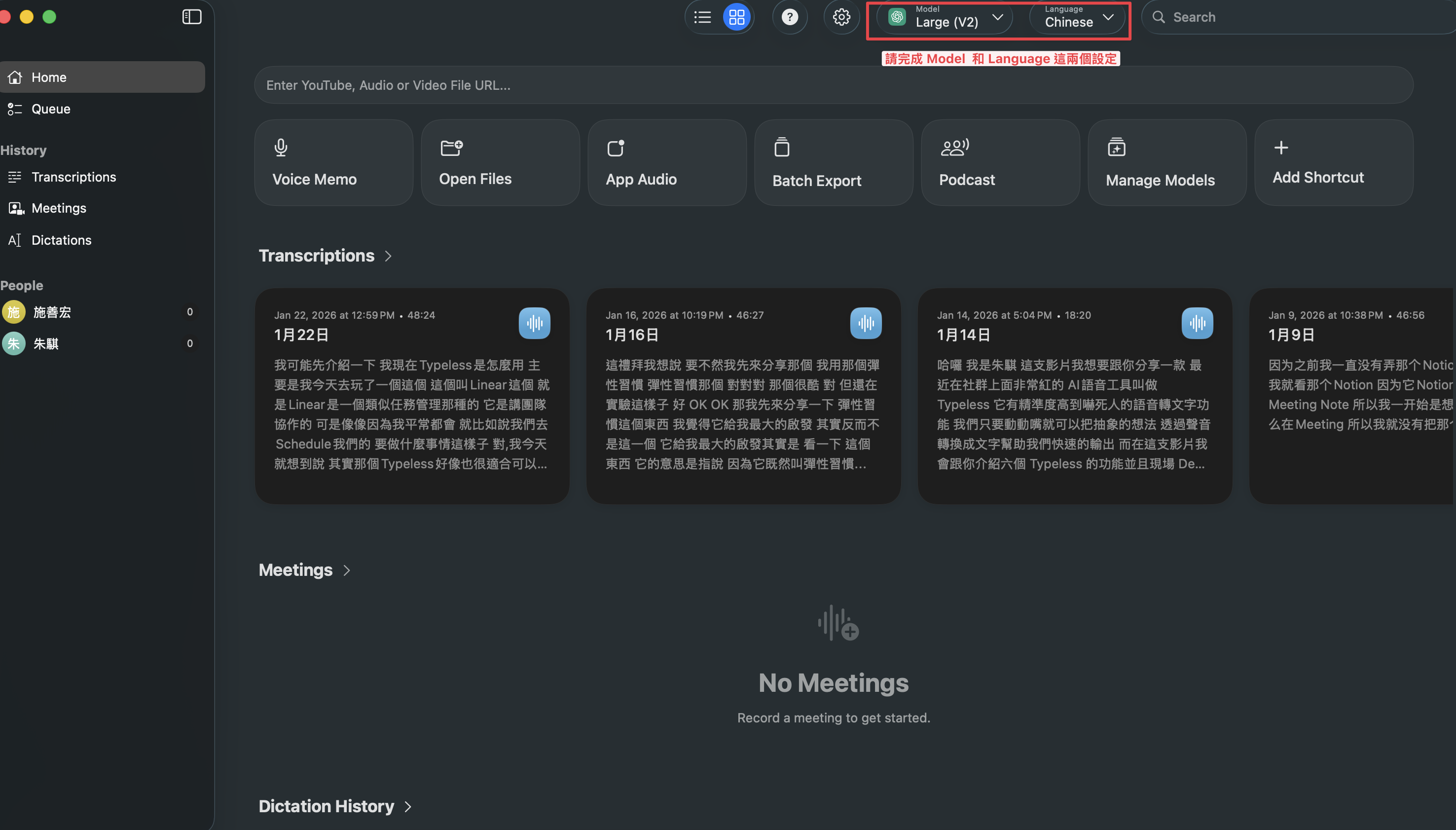The image size is (1456, 830).
Task: Click the App Audio shortcut icon
Action: pos(615,148)
